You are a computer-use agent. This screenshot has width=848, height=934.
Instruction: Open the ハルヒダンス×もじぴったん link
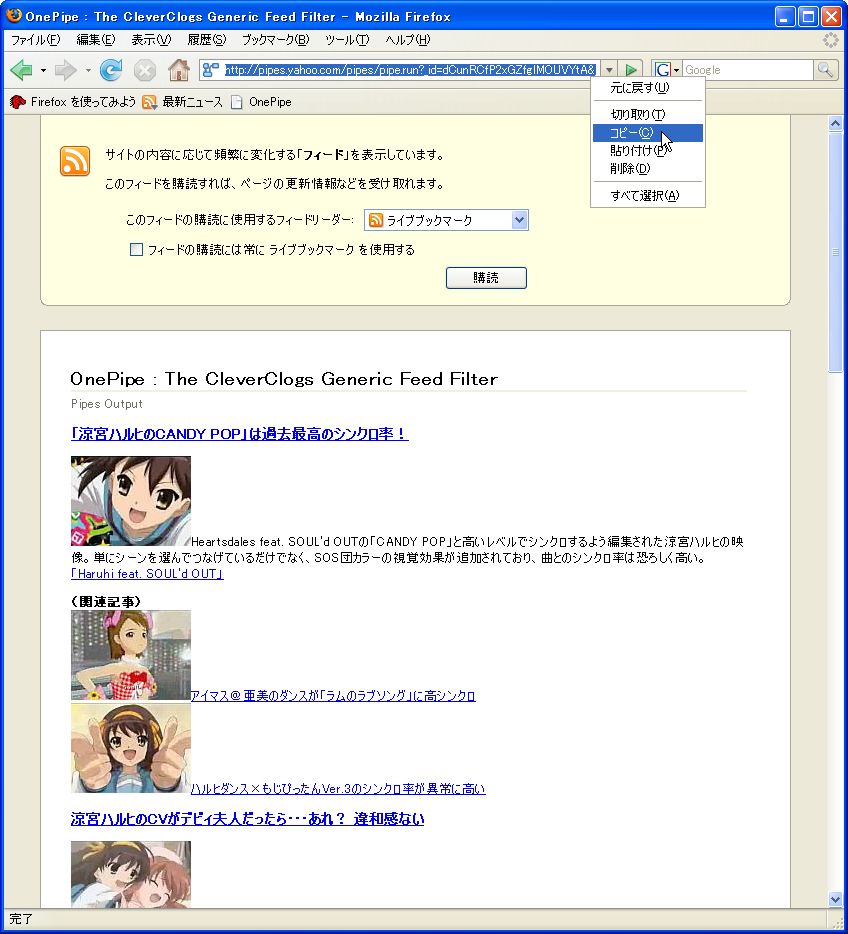338,789
